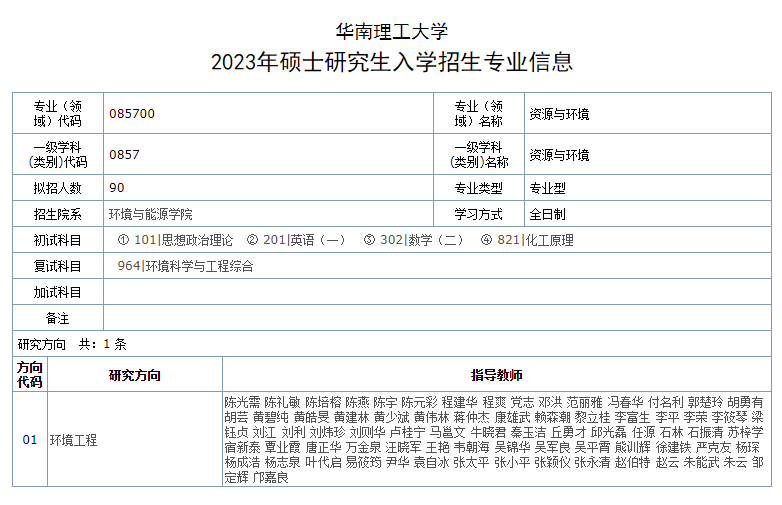The height and width of the screenshot is (505, 782).
Task: Select the code value 085700
Action: click(132, 114)
